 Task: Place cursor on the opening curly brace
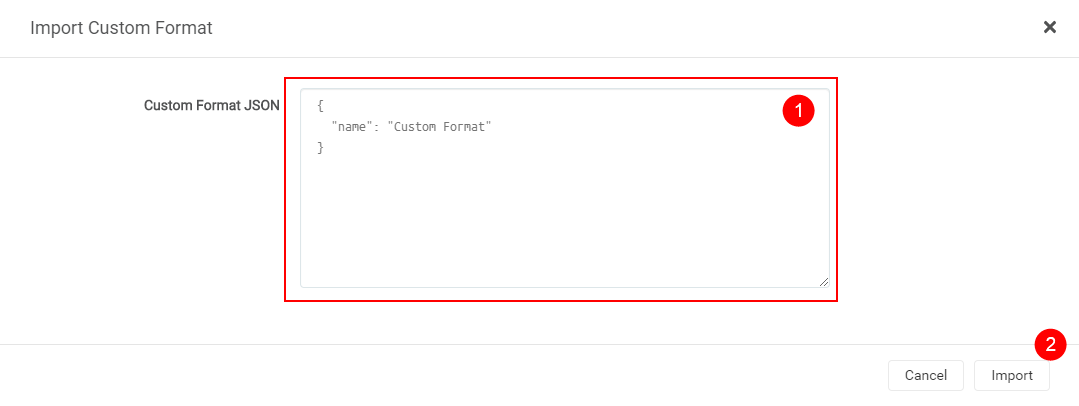pyautogui.click(x=320, y=105)
